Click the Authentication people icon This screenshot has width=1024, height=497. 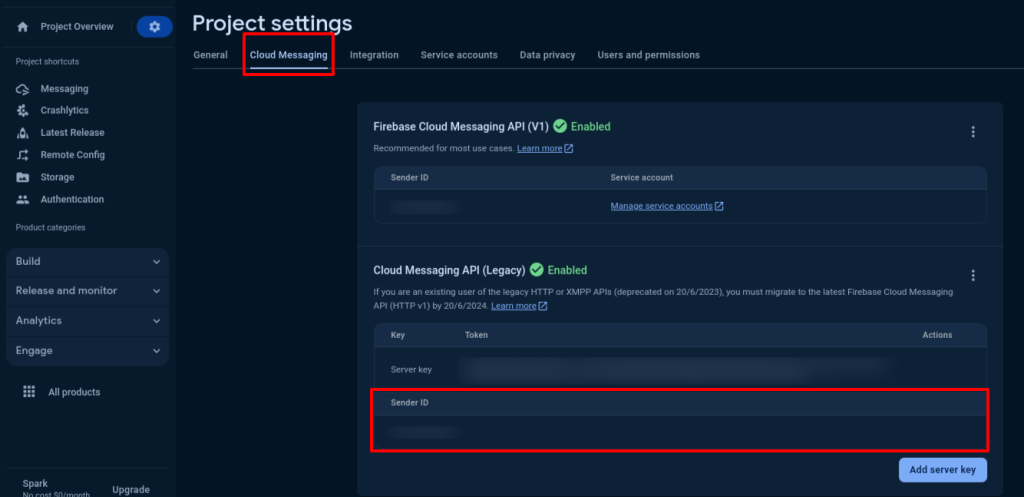pyautogui.click(x=23, y=199)
